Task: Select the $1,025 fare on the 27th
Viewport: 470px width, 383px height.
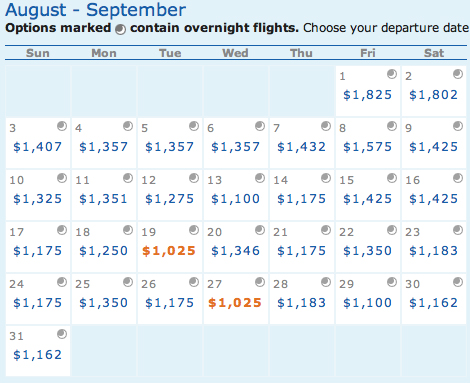Action: pyautogui.click(x=235, y=303)
